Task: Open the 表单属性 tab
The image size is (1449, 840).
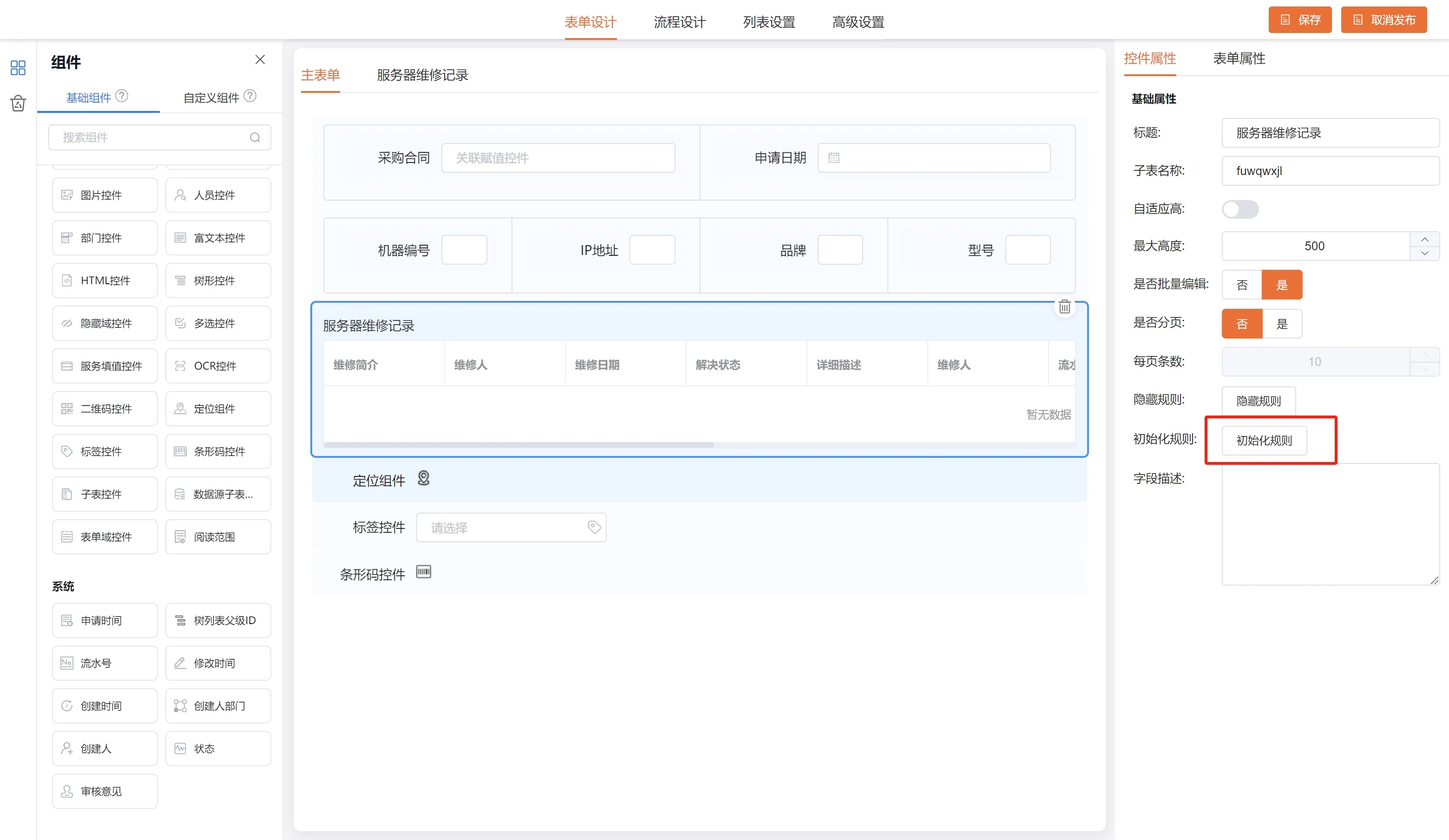Action: 1239,59
